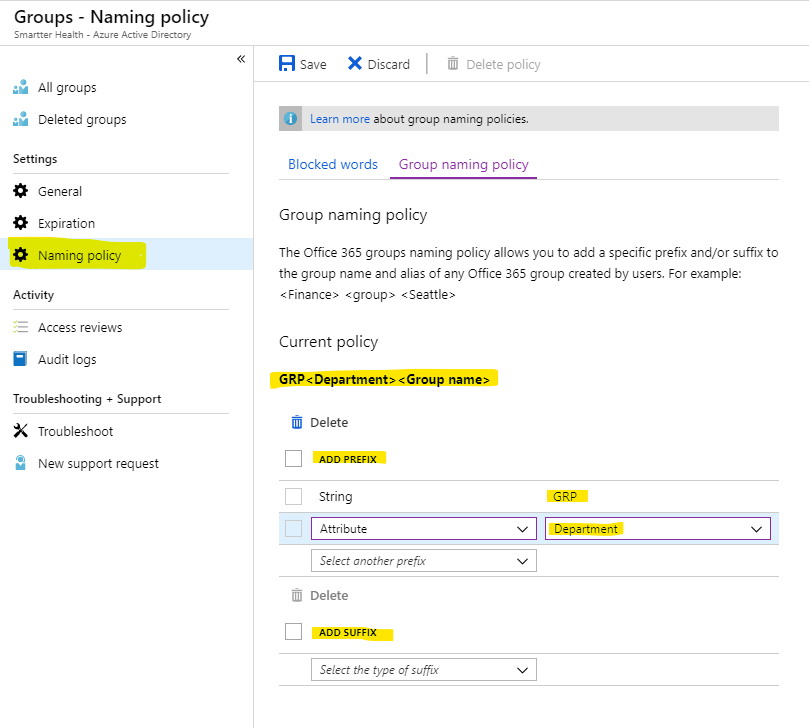This screenshot has width=809, height=728.
Task: Expand the suffix type dropdown
Action: (424, 670)
